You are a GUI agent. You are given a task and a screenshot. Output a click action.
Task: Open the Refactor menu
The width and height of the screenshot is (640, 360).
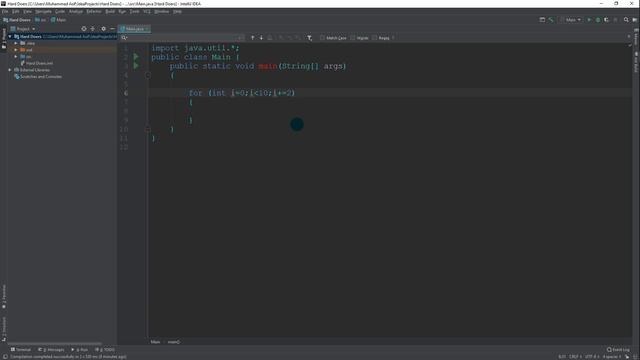point(94,11)
